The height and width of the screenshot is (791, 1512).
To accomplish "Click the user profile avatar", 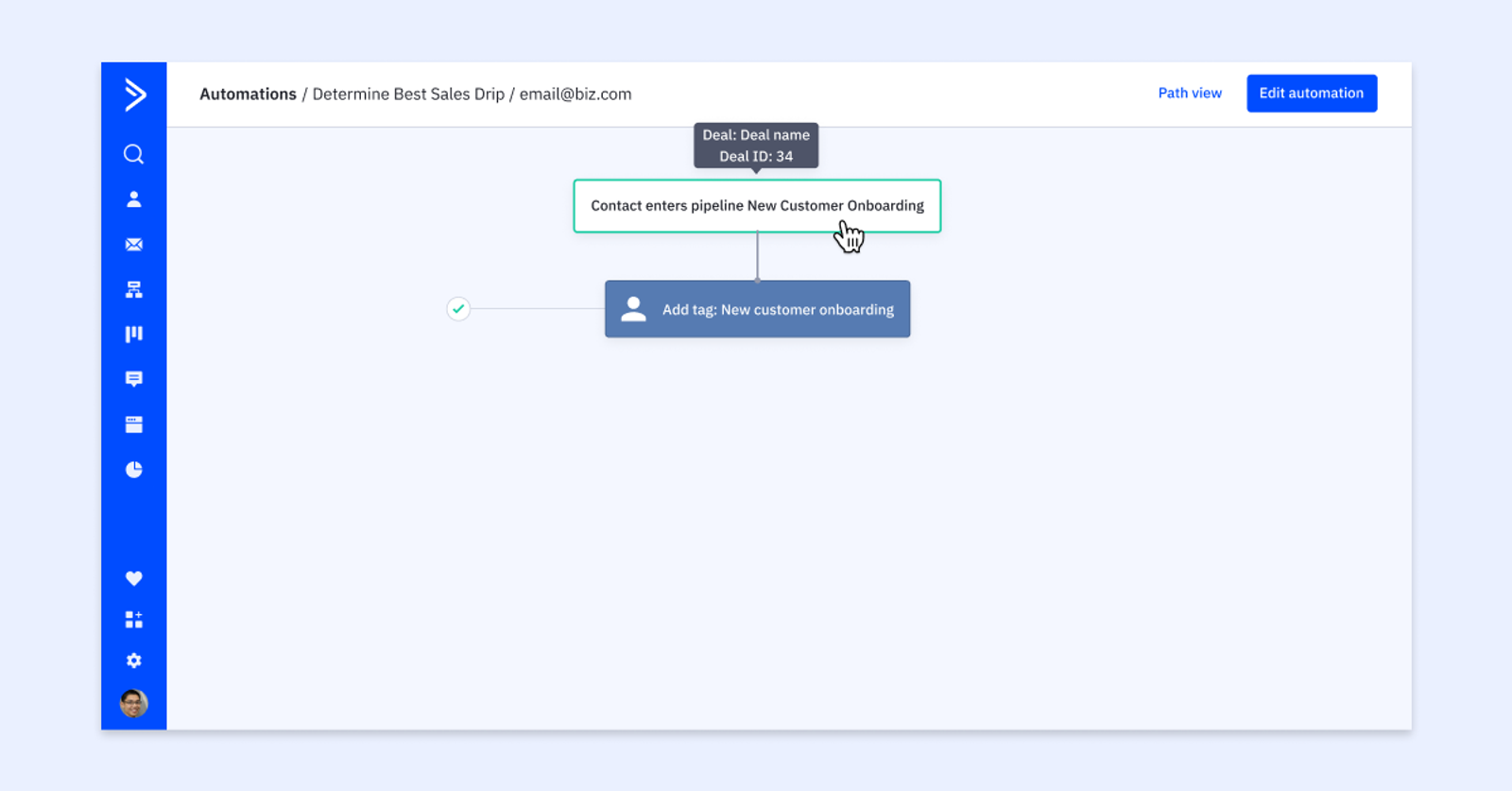I will pyautogui.click(x=134, y=703).
